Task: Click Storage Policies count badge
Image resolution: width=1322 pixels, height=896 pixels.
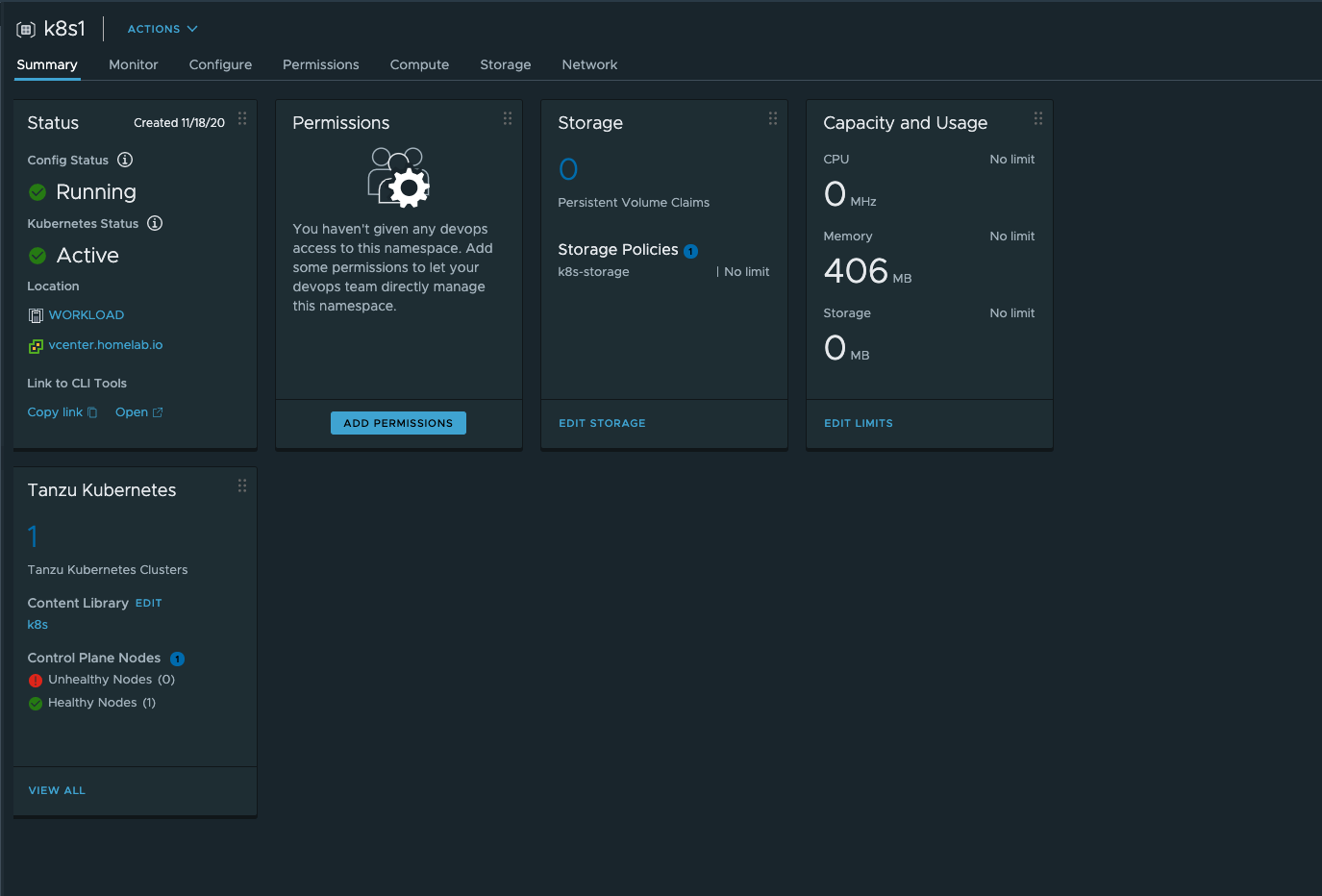Action: click(x=690, y=251)
